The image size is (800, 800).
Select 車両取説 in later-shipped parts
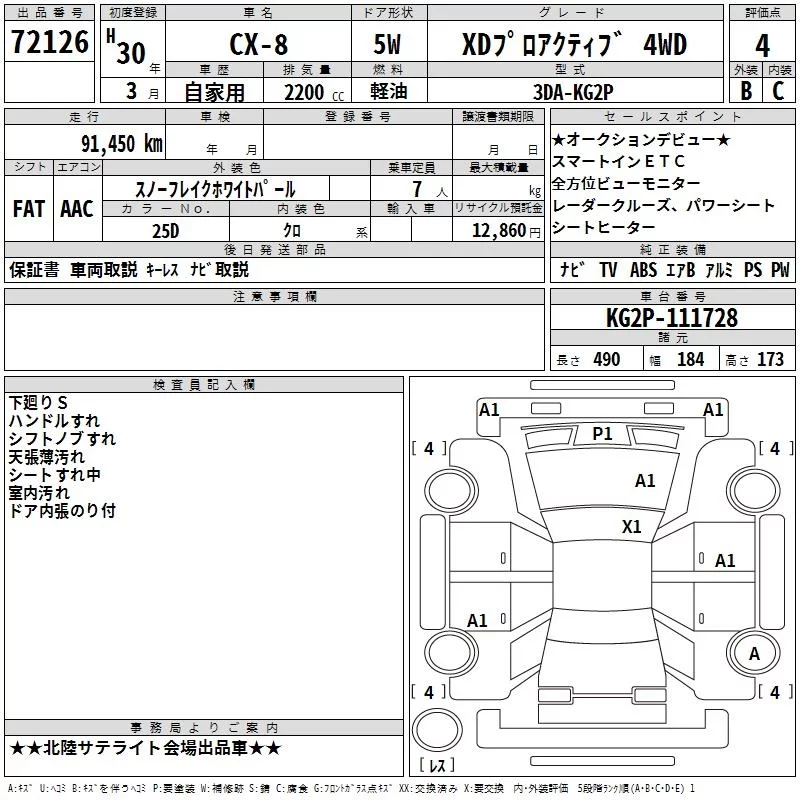point(104,269)
